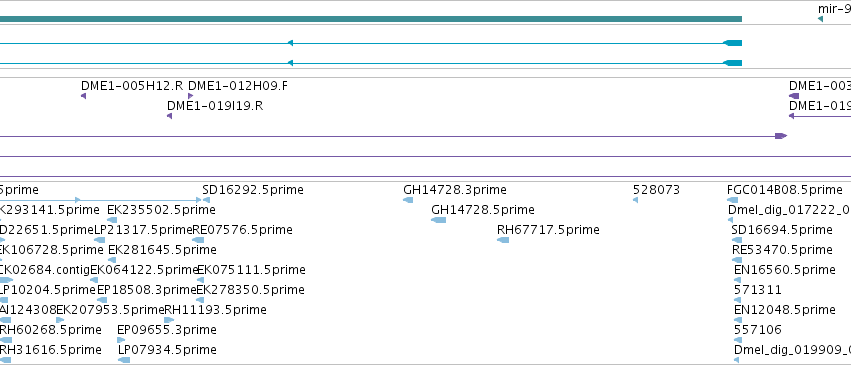851x365 pixels.
Task: Select the GH14728.5prime EST feature block
Action: 439,220
